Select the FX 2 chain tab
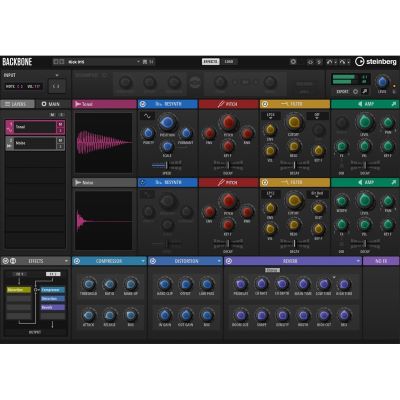The height and width of the screenshot is (400, 400). [x=53, y=274]
